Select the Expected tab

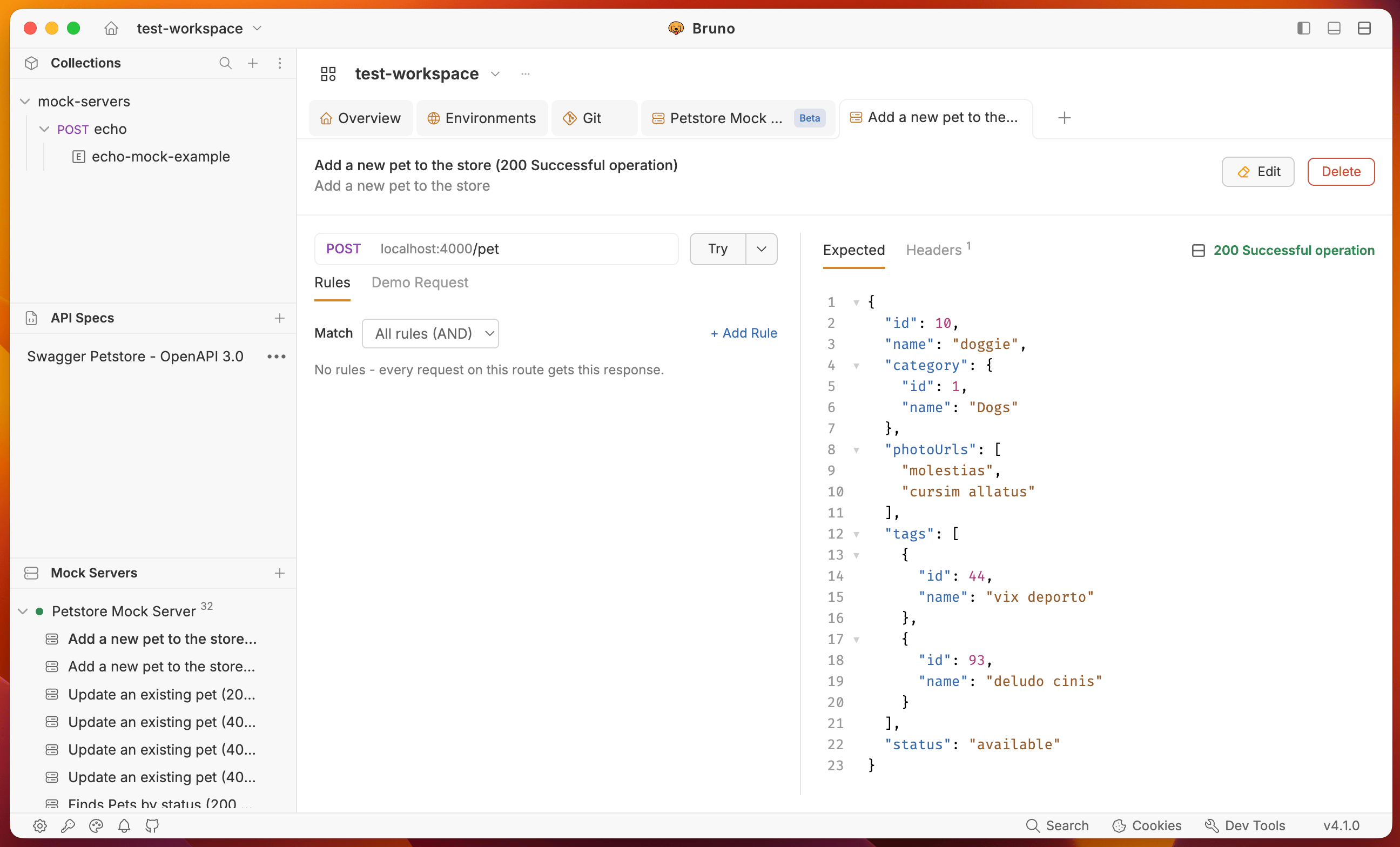pyautogui.click(x=854, y=250)
